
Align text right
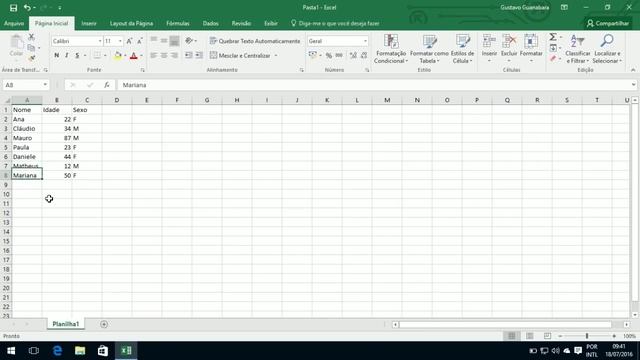pos(174,56)
